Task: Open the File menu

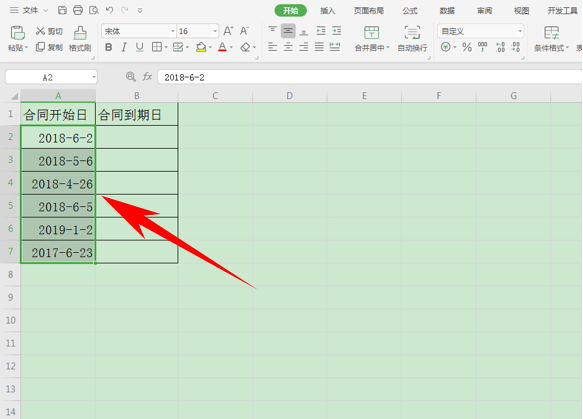Action: pyautogui.click(x=29, y=10)
